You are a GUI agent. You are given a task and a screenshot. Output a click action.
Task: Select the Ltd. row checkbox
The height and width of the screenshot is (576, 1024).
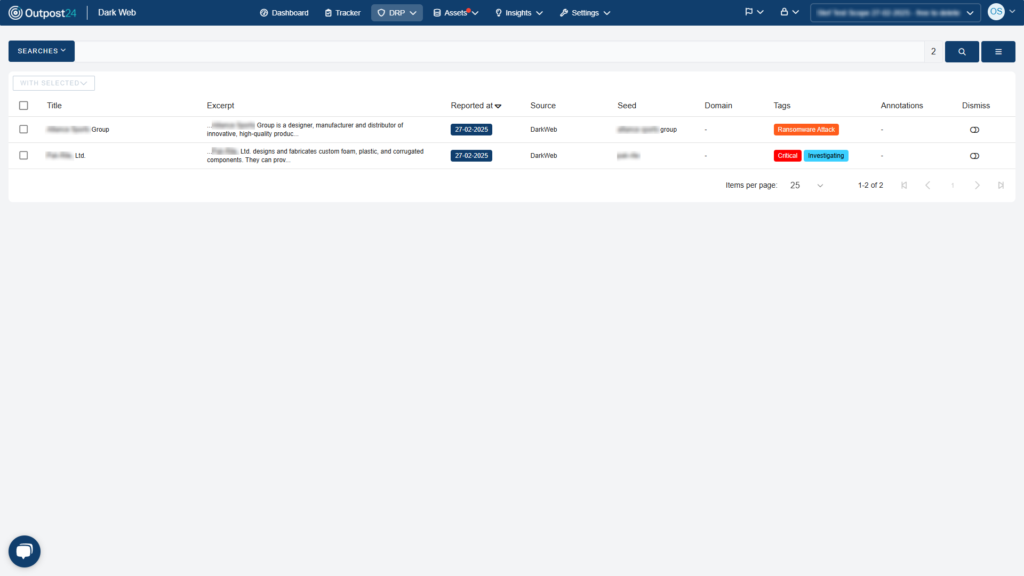point(24,155)
